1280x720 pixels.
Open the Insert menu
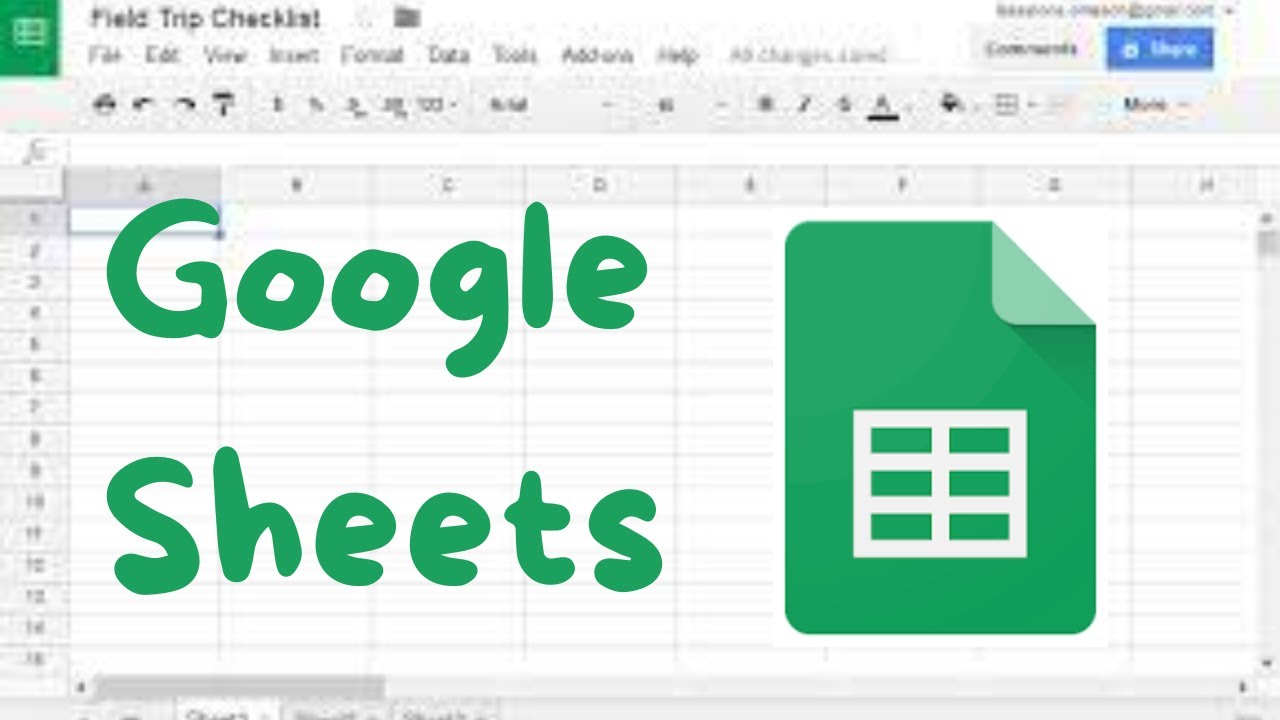[293, 55]
